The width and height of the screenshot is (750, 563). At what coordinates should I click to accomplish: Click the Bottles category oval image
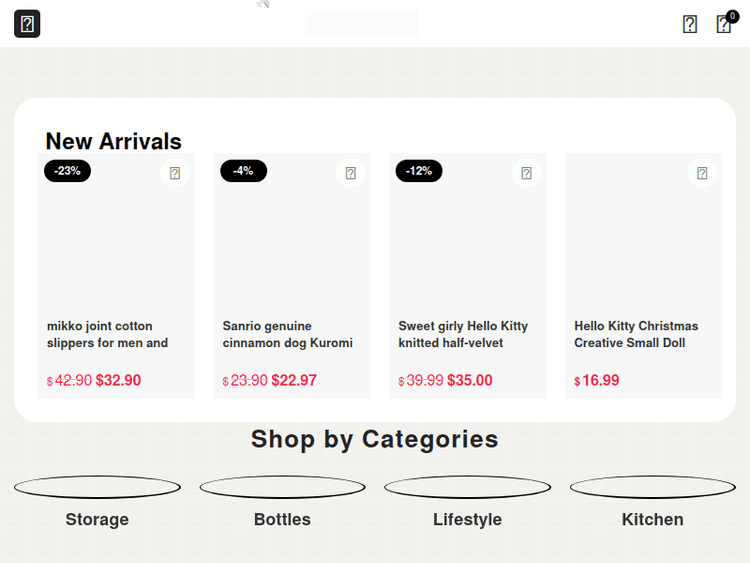tap(282, 488)
